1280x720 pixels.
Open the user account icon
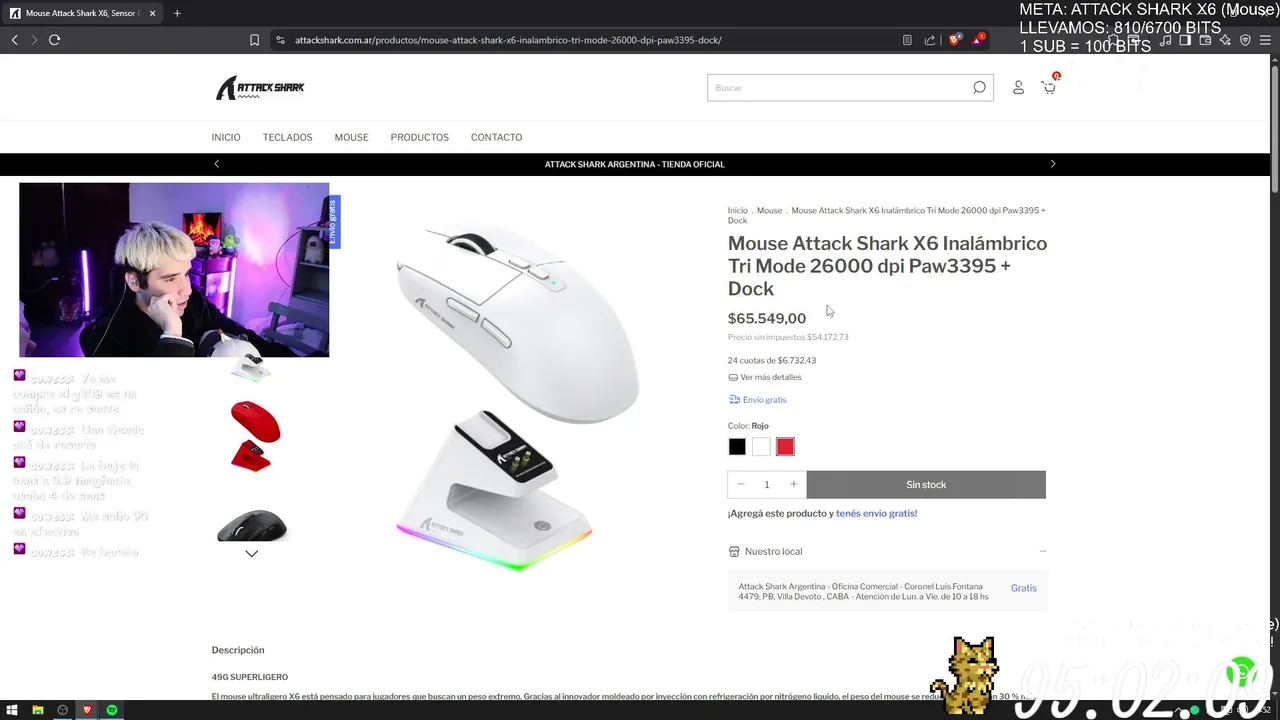[1018, 87]
